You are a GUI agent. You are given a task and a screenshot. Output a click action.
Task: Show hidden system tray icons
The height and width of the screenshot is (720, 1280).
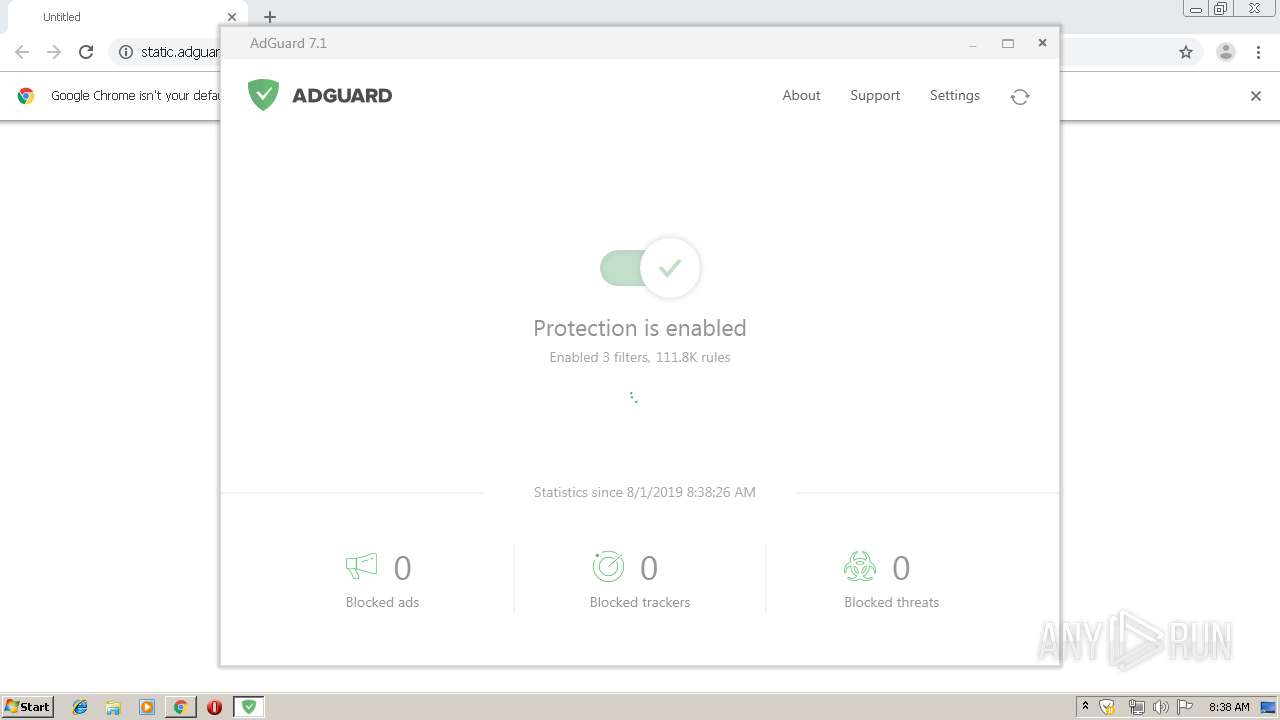[x=1085, y=706]
